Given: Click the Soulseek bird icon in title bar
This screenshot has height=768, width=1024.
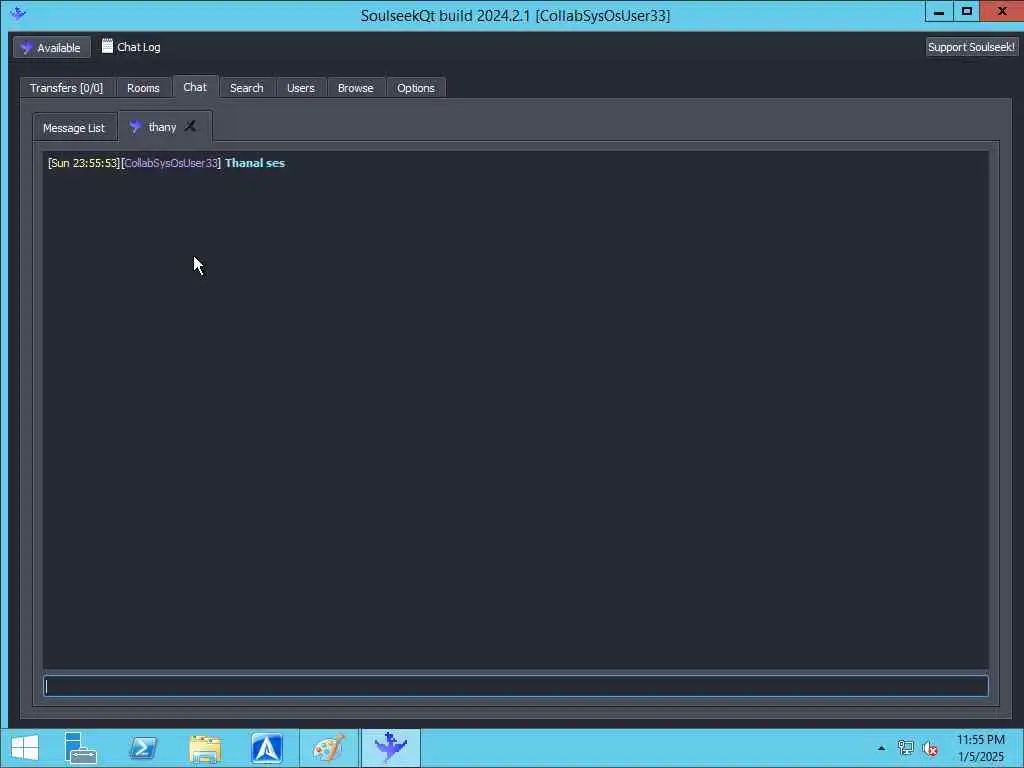Looking at the screenshot, I should tap(18, 13).
